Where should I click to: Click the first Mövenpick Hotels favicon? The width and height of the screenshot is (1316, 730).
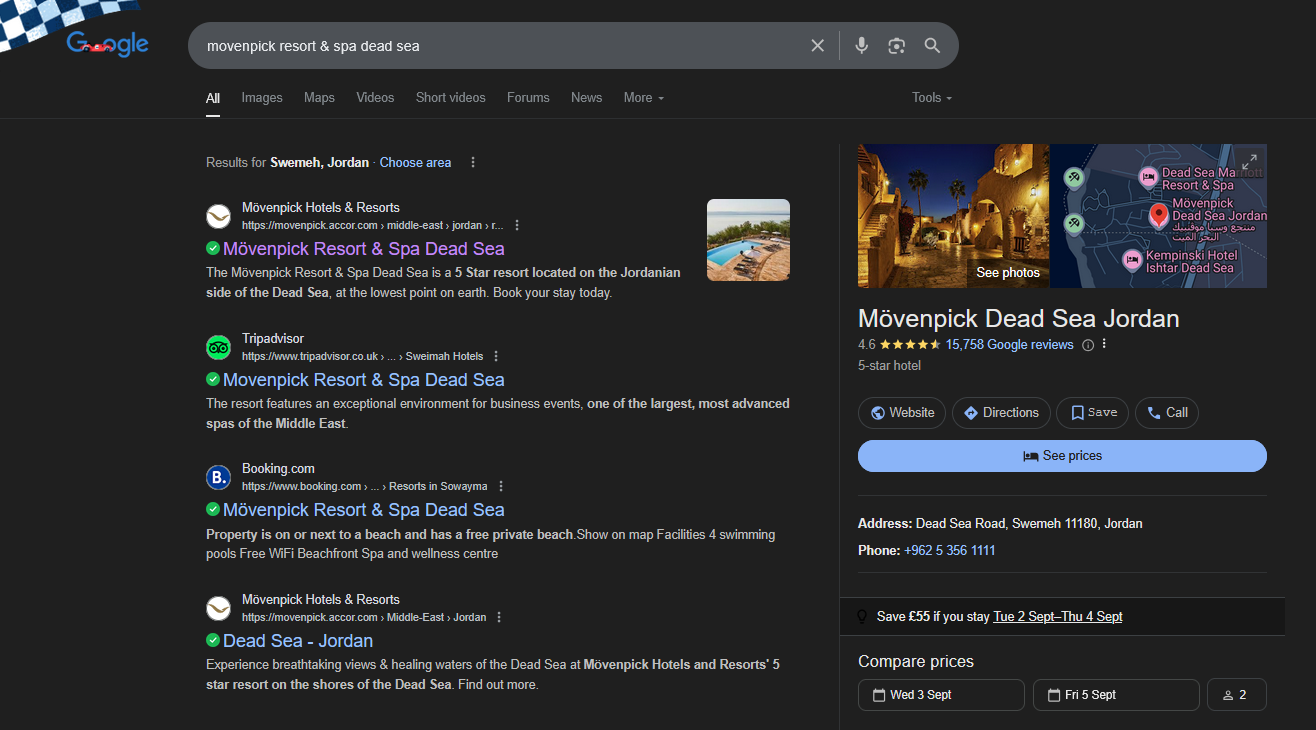[x=218, y=216]
